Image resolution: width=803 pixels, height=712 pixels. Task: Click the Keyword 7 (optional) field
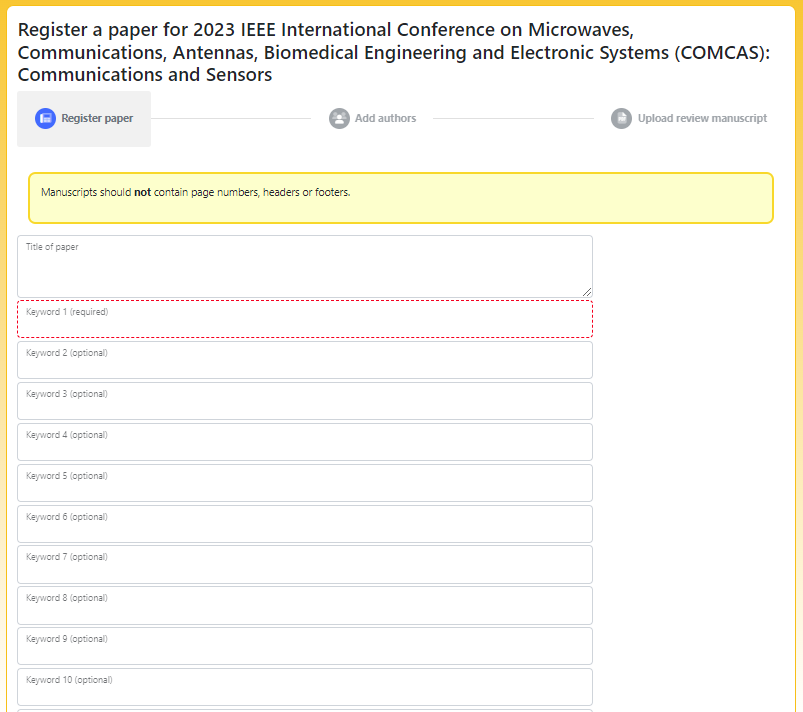(305, 564)
